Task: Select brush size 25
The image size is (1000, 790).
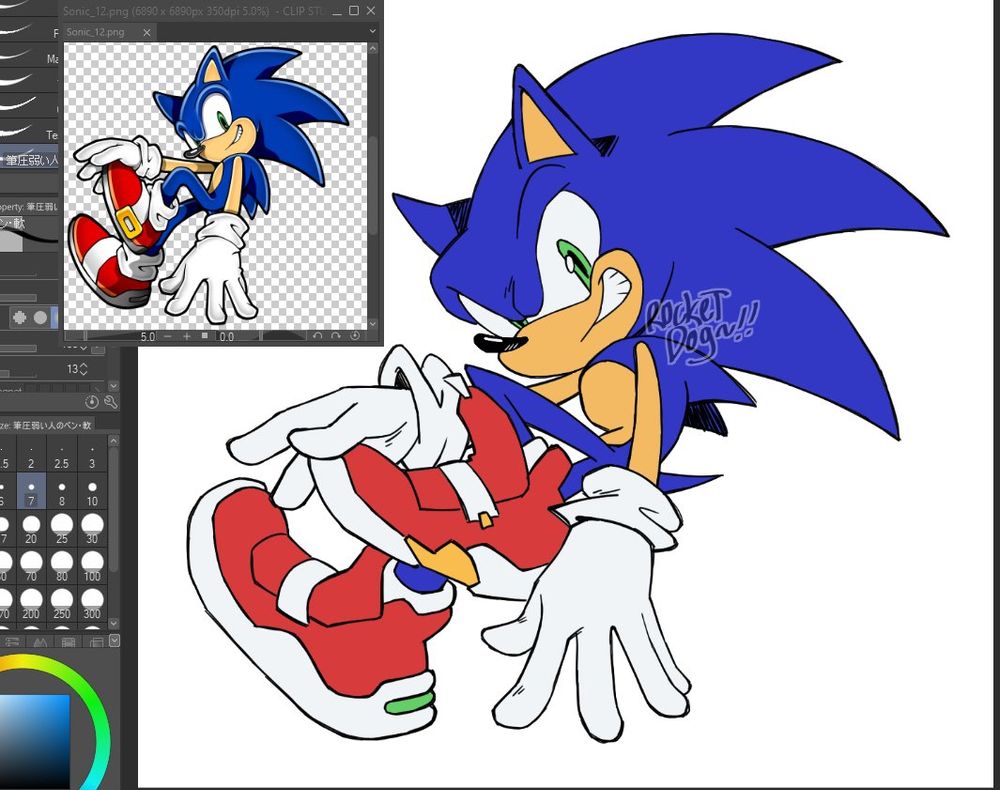Action: tap(62, 529)
